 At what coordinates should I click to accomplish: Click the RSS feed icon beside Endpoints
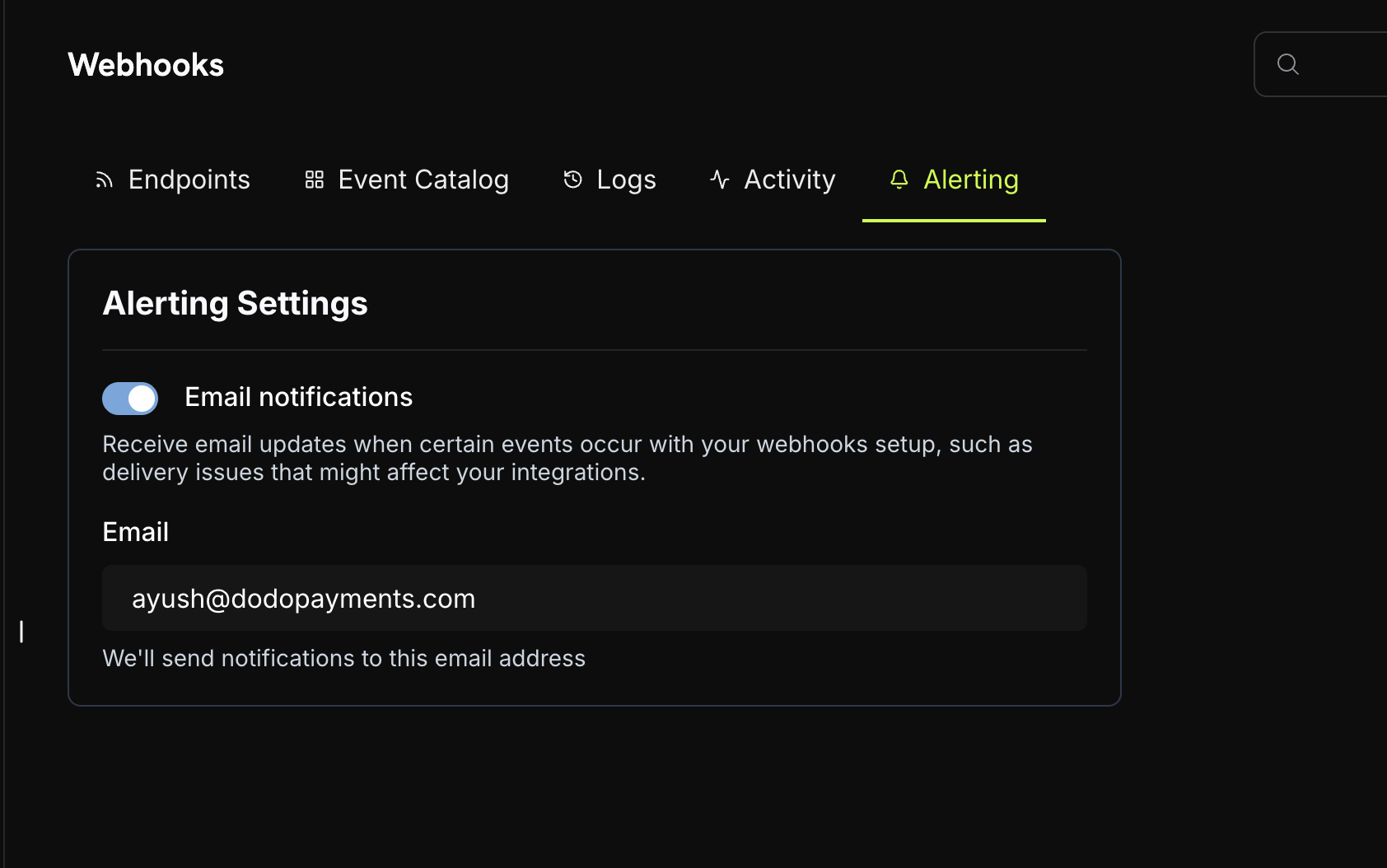(105, 180)
